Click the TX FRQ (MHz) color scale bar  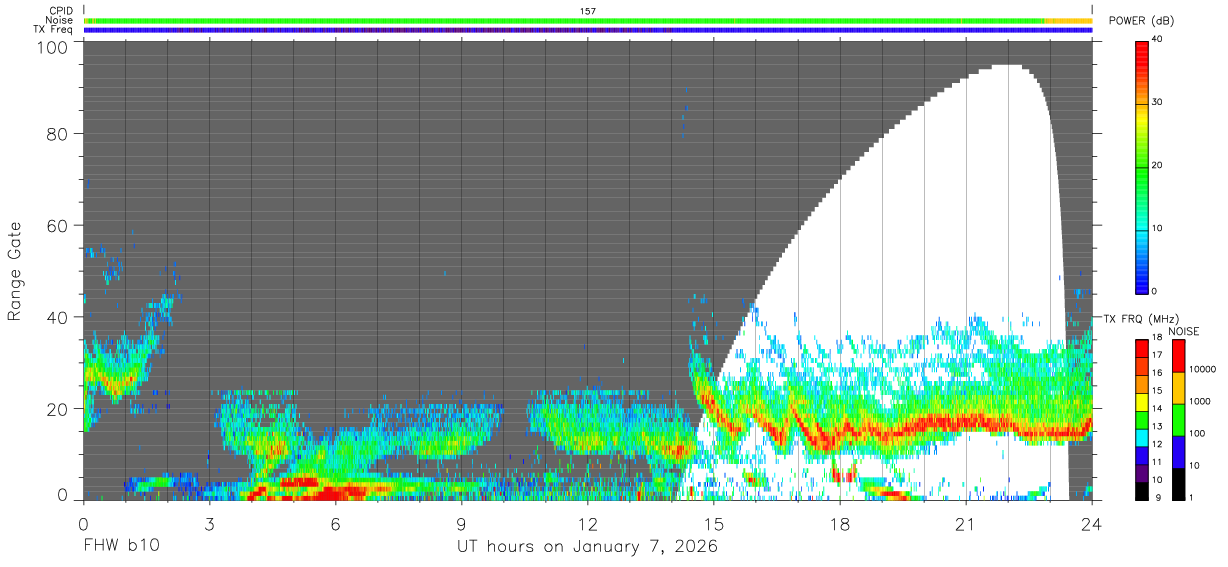1142,419
